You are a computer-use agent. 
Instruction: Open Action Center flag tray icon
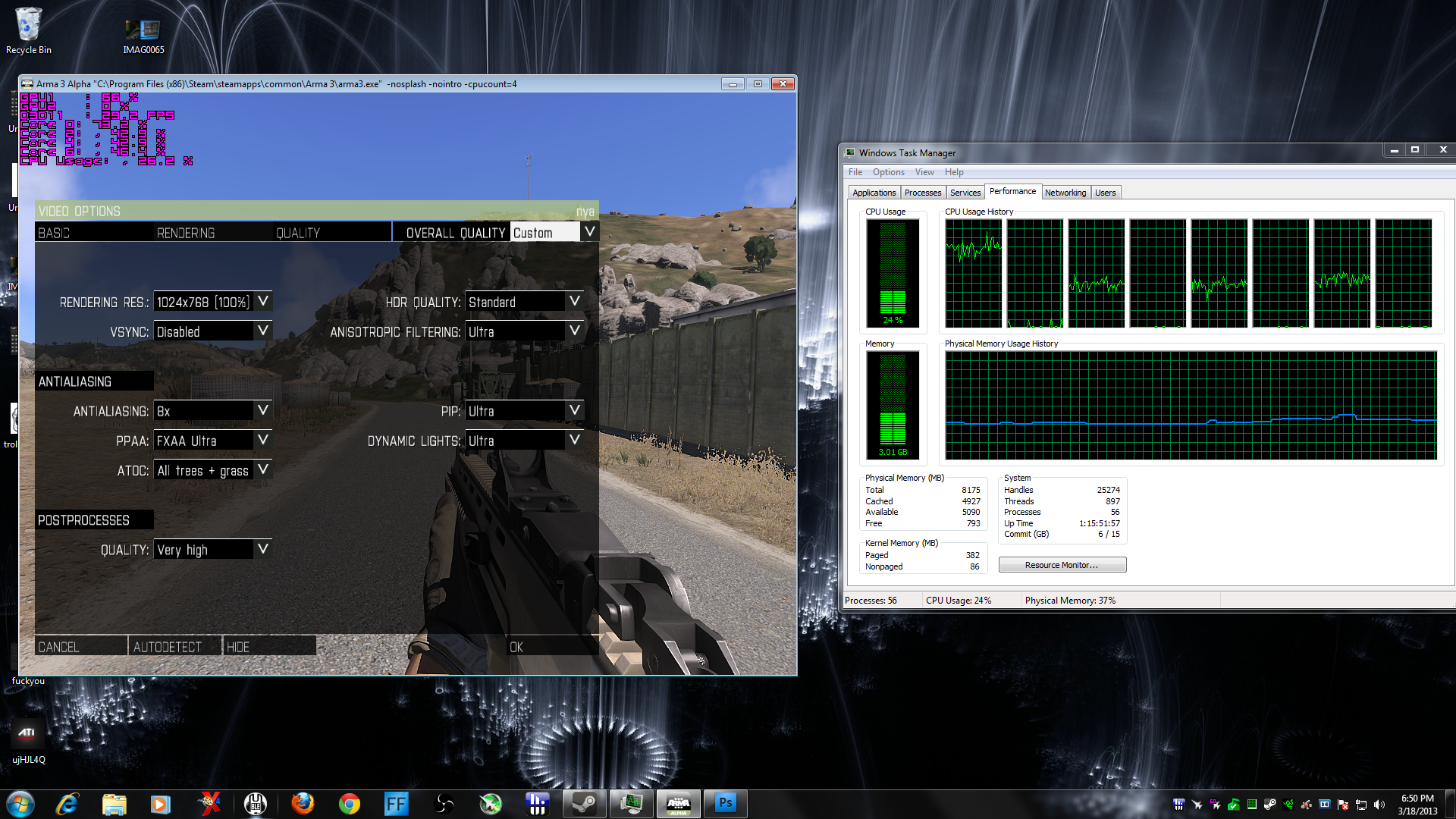[1343, 805]
